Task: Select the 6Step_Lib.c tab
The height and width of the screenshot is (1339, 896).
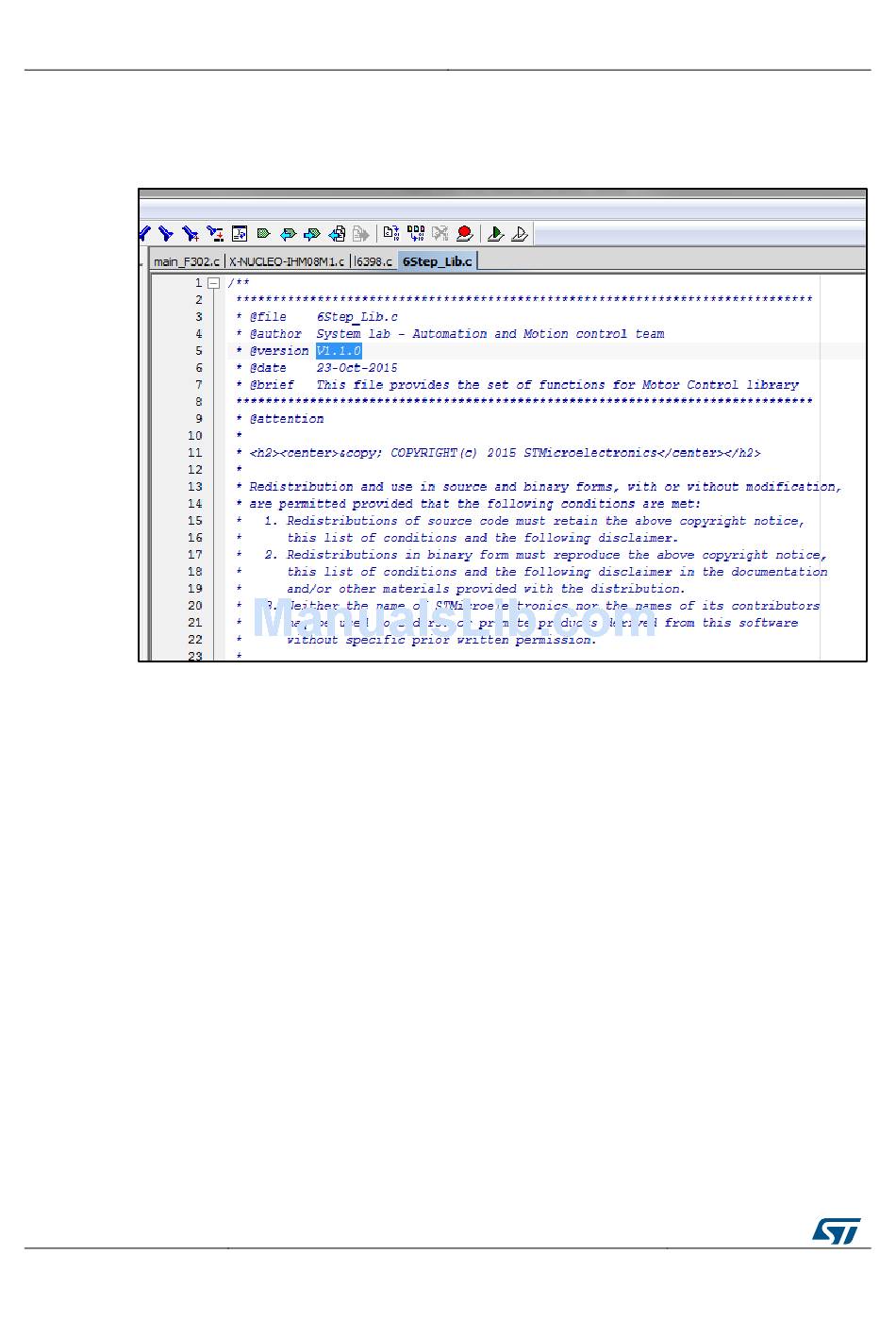Action: click(x=438, y=261)
